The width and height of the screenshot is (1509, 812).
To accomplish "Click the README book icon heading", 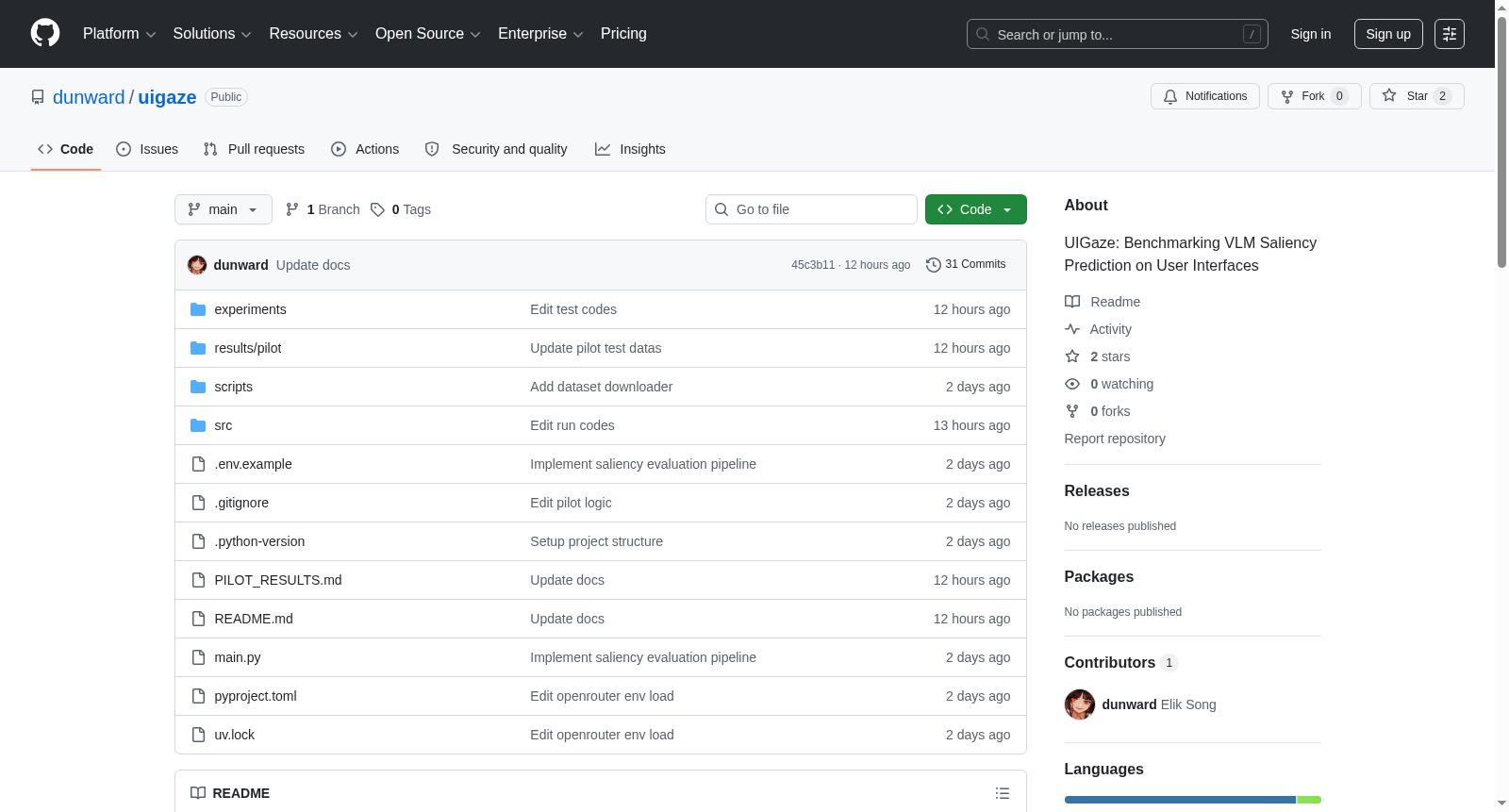I will (x=198, y=793).
